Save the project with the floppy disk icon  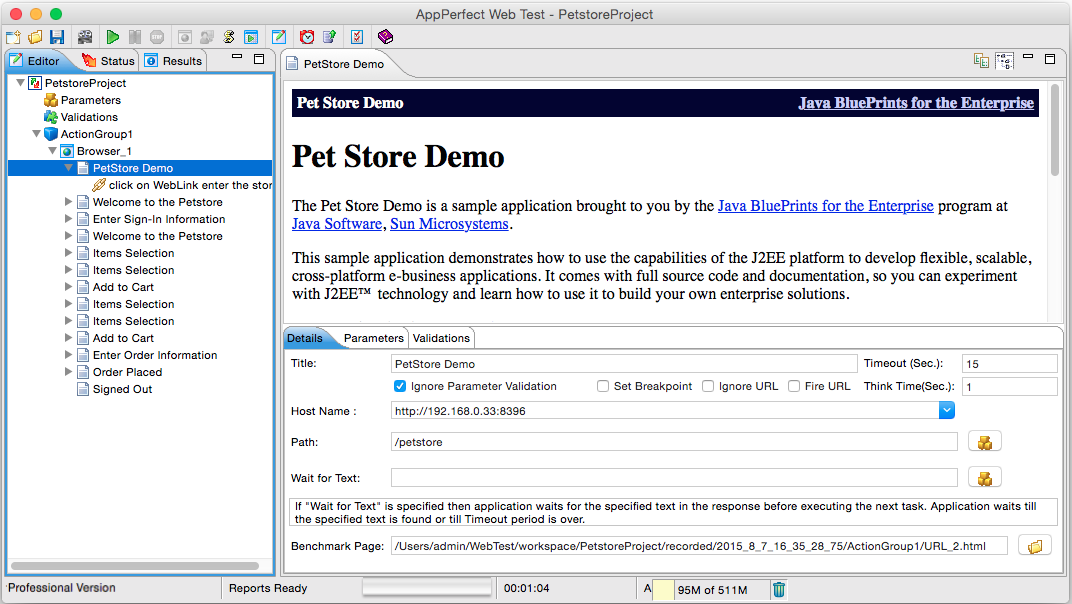point(57,37)
